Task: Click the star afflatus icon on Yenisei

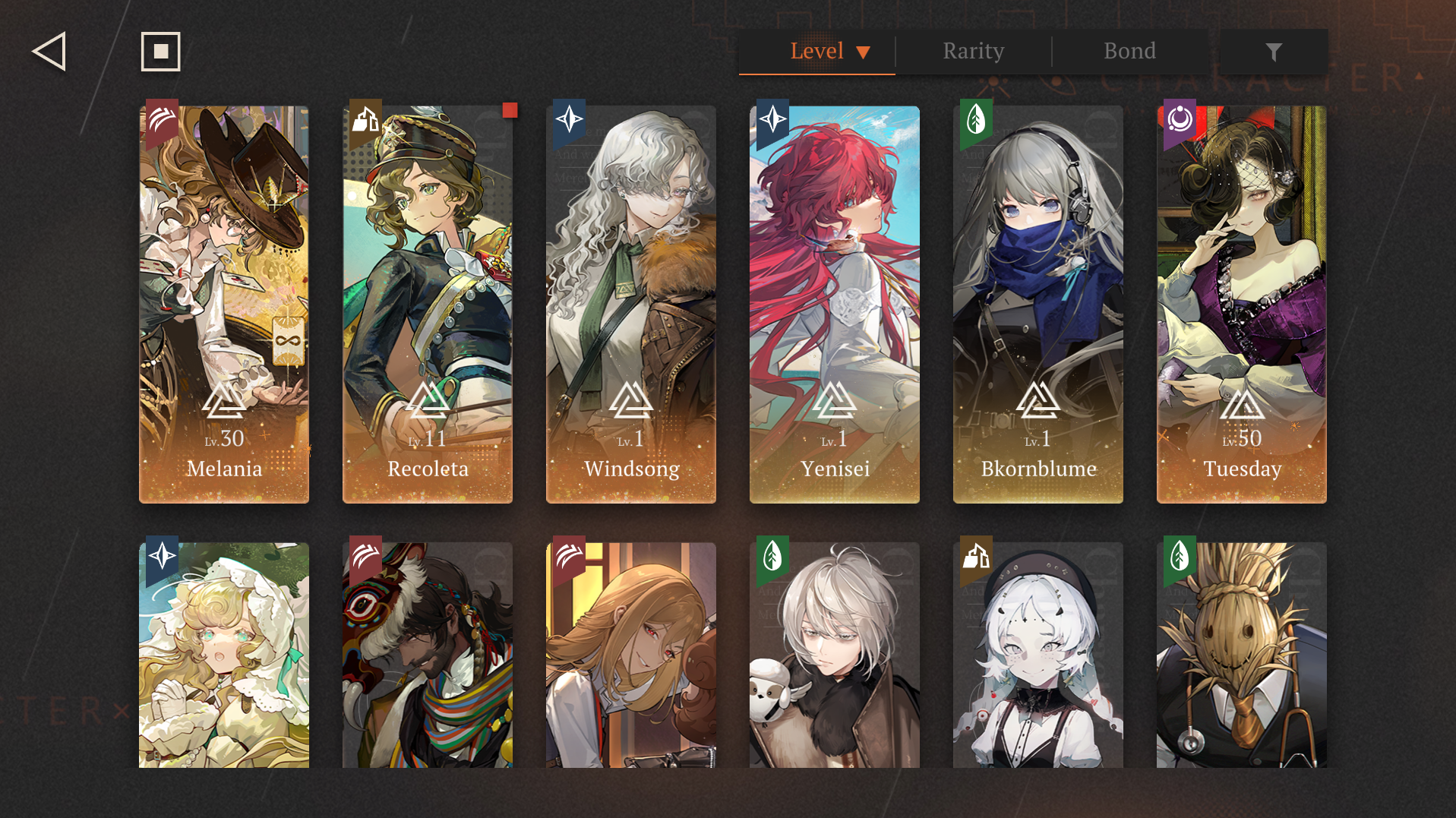Action: (x=773, y=120)
